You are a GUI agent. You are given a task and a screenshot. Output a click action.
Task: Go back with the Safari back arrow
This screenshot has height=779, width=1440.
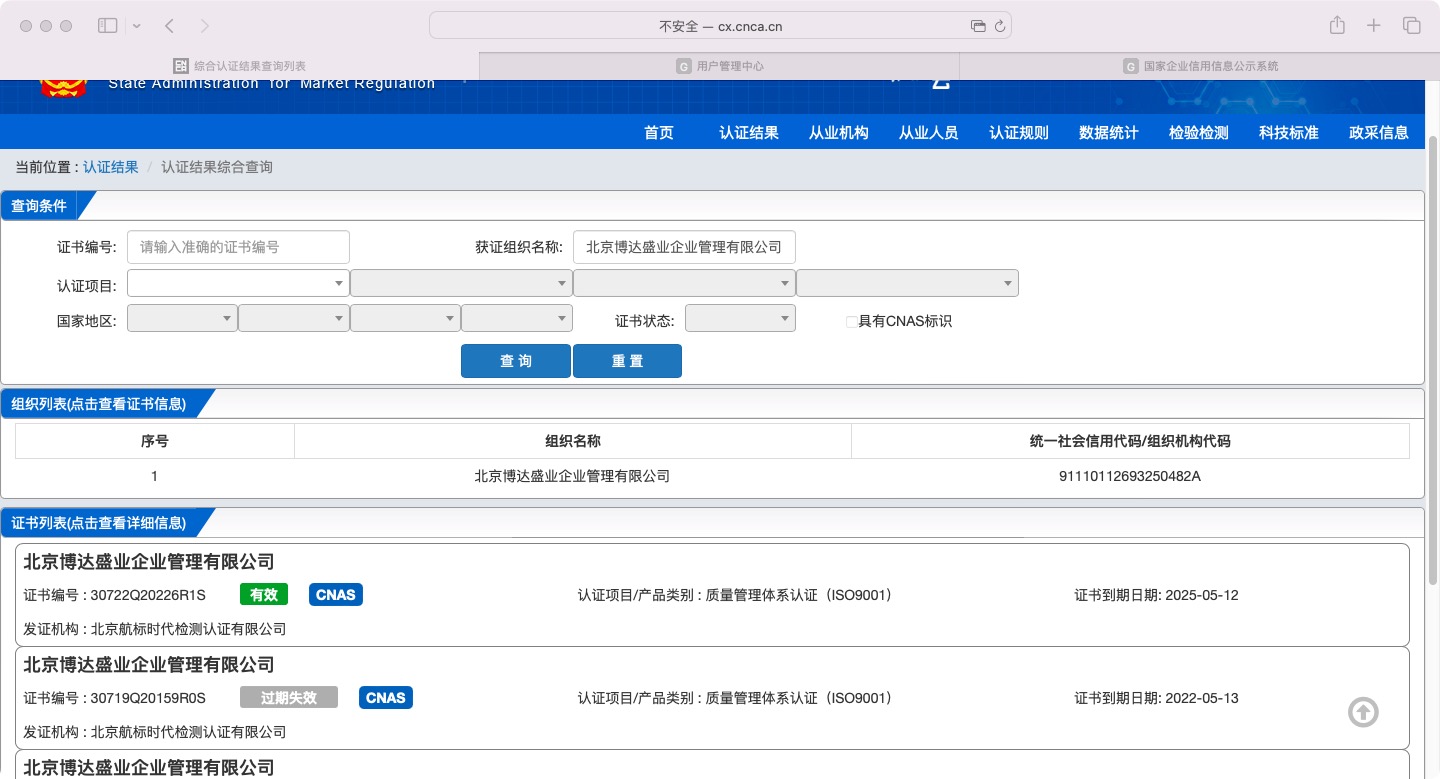(x=169, y=26)
